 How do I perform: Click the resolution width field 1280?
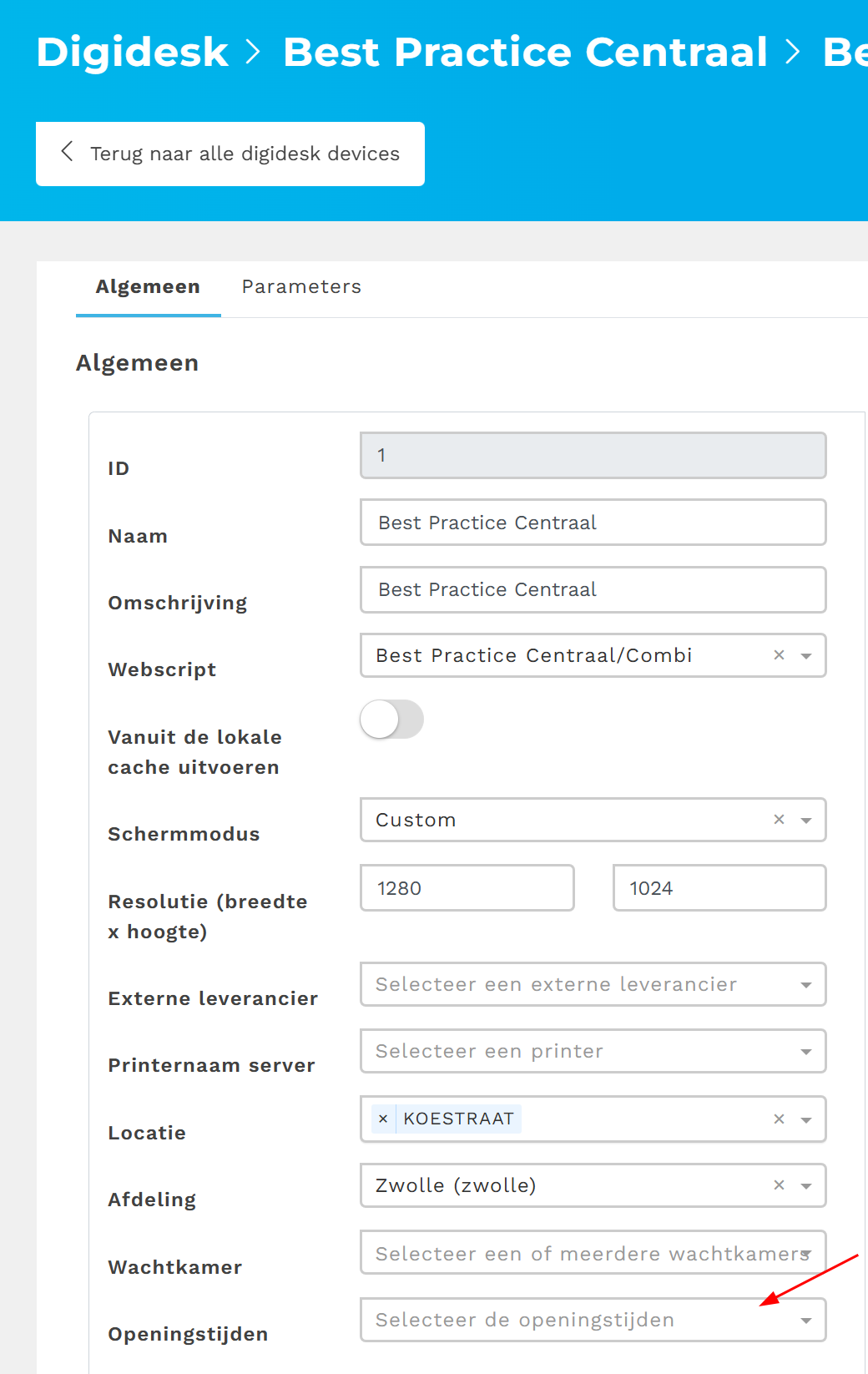tap(467, 888)
